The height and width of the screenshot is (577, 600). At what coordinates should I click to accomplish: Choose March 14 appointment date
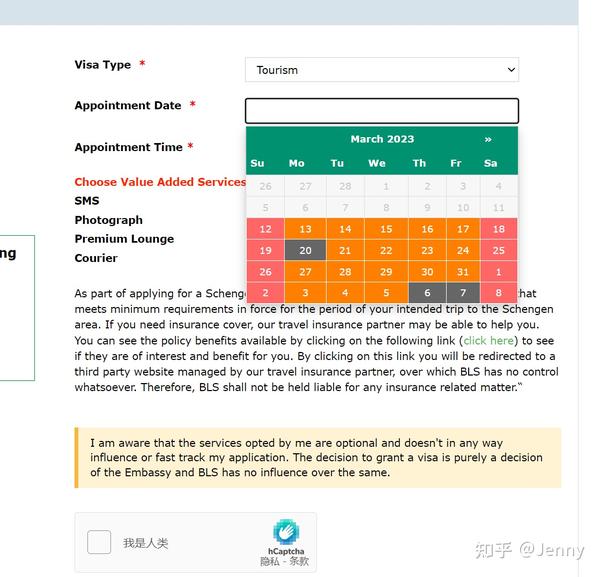(345, 229)
